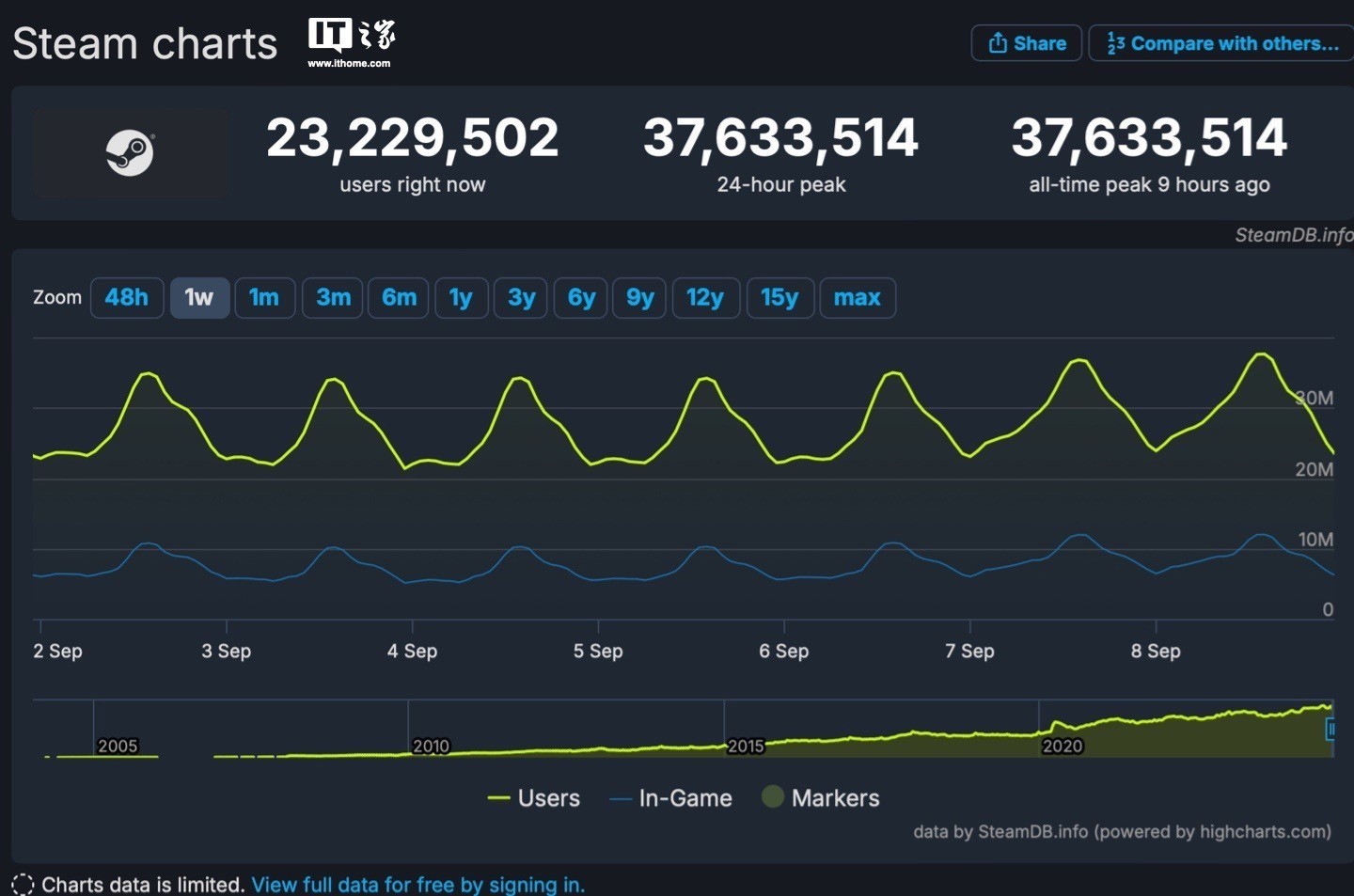The width and height of the screenshot is (1354, 896).
Task: Set chart zoom to 3m
Action: click(333, 298)
